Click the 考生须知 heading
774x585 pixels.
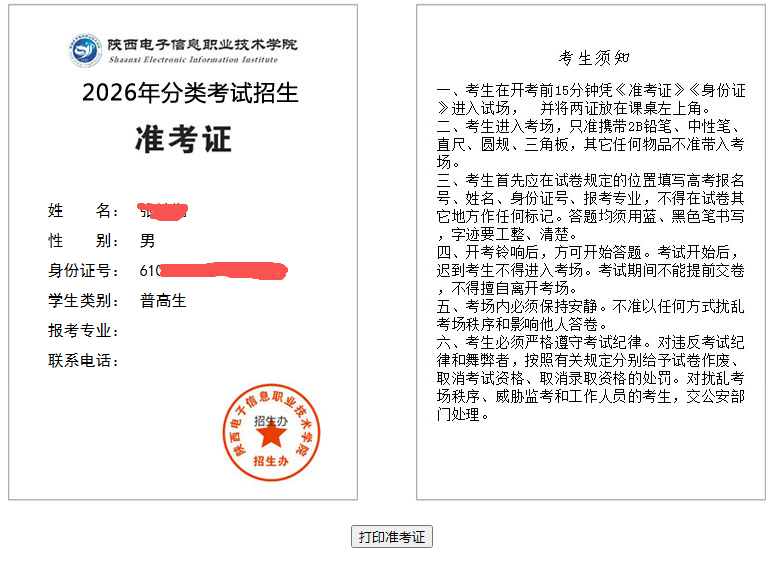pos(594,57)
